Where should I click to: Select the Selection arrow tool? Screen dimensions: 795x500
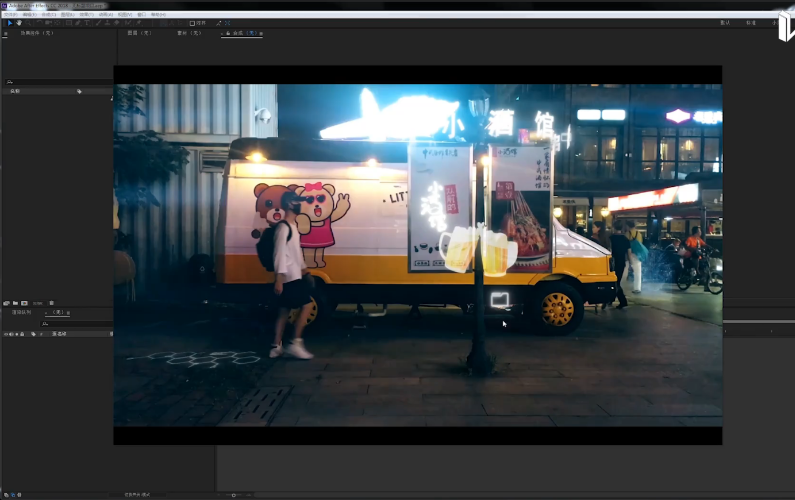[10, 23]
